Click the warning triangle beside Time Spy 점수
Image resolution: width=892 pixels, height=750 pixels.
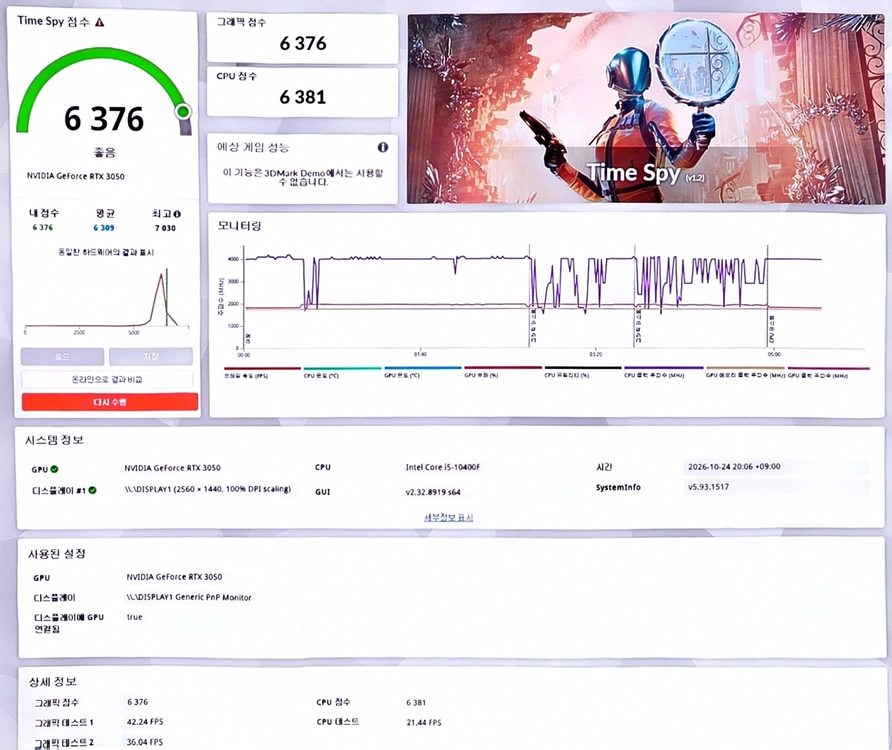click(100, 22)
